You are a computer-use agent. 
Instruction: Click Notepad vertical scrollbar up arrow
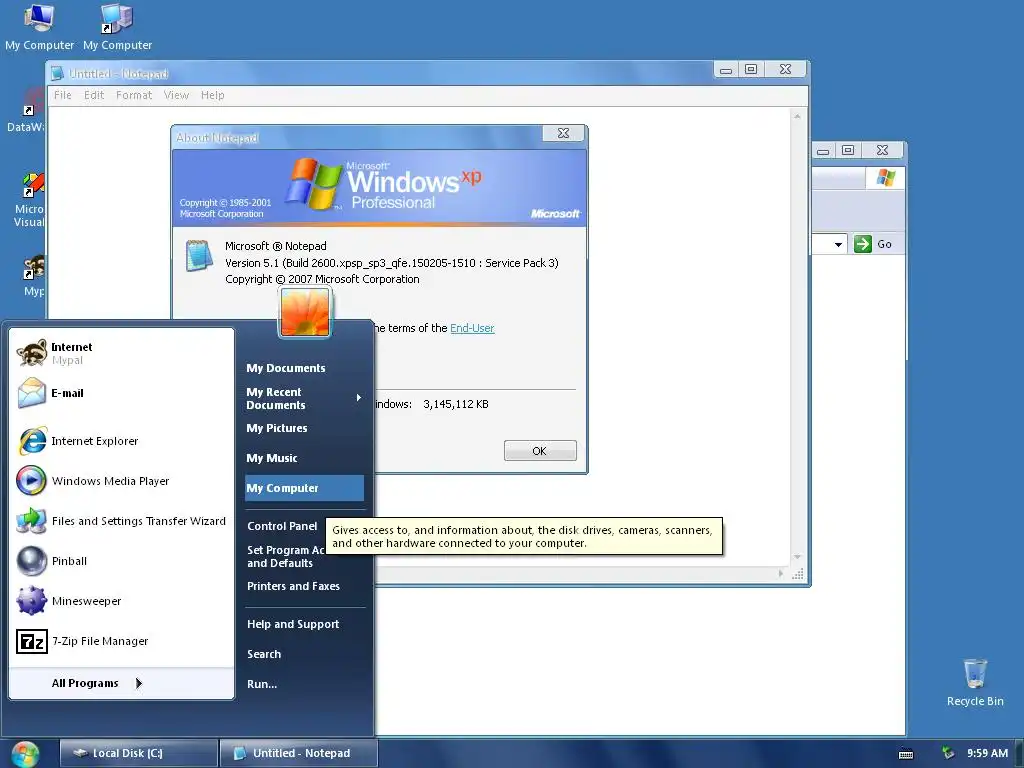(797, 116)
